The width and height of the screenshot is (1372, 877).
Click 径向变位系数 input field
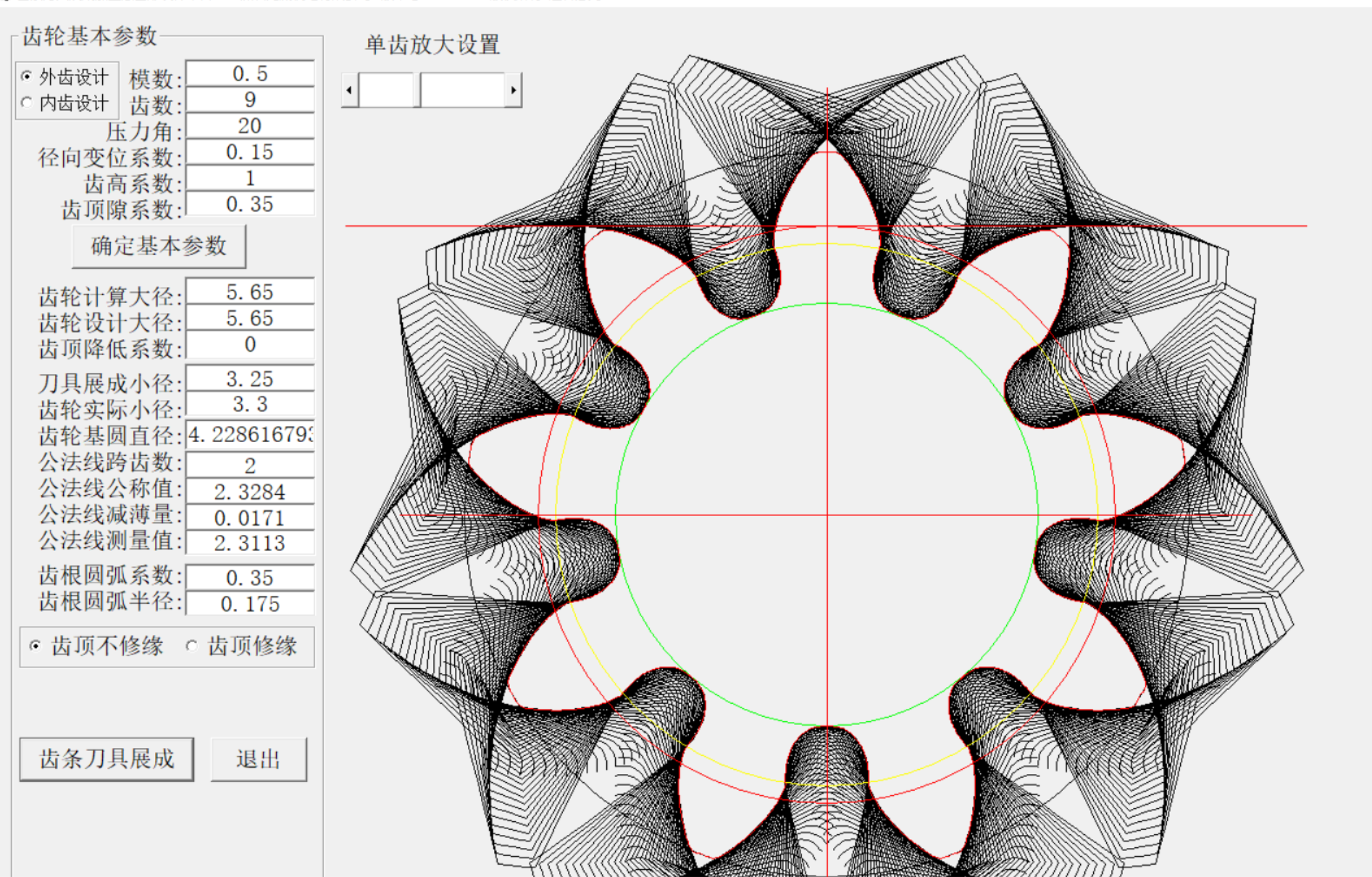coord(250,151)
